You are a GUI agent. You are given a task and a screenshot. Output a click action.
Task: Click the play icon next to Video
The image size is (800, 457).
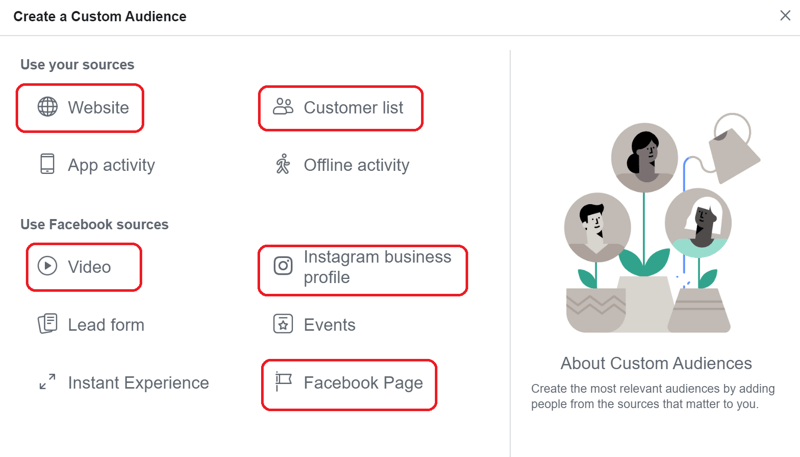point(47,266)
